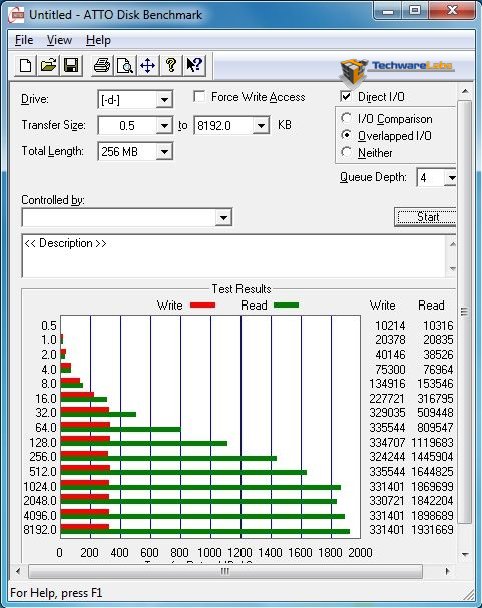
Task: Click the 16.0 write value 227721
Action: 387,399
